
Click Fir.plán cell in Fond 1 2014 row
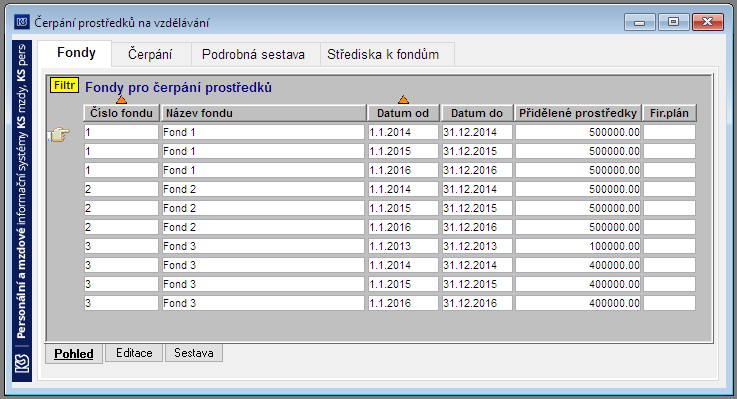tap(669, 133)
